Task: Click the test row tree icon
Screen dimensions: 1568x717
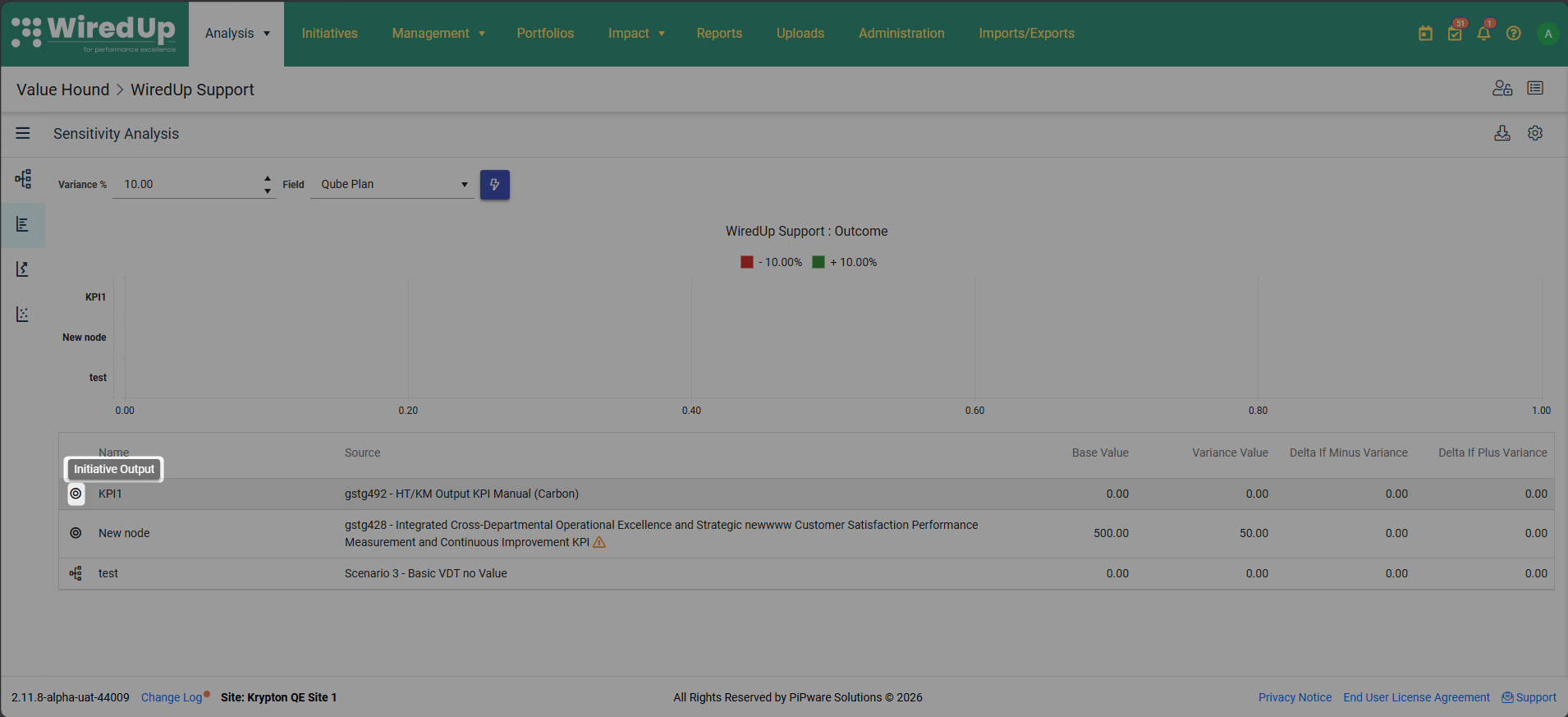Action: pos(76,573)
